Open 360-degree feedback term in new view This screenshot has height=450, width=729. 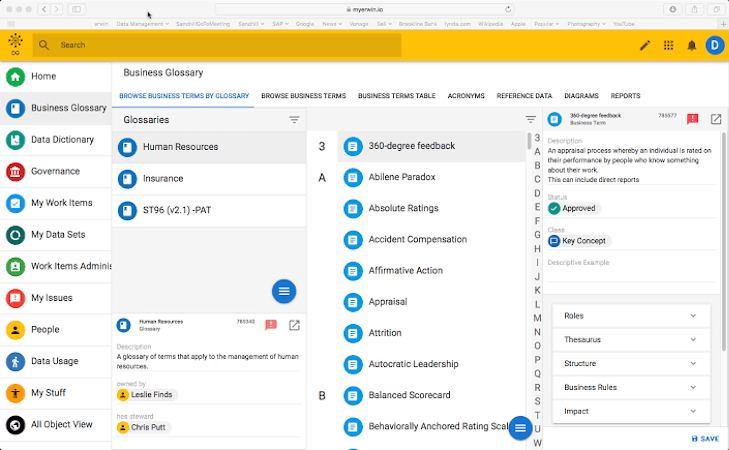click(x=716, y=119)
